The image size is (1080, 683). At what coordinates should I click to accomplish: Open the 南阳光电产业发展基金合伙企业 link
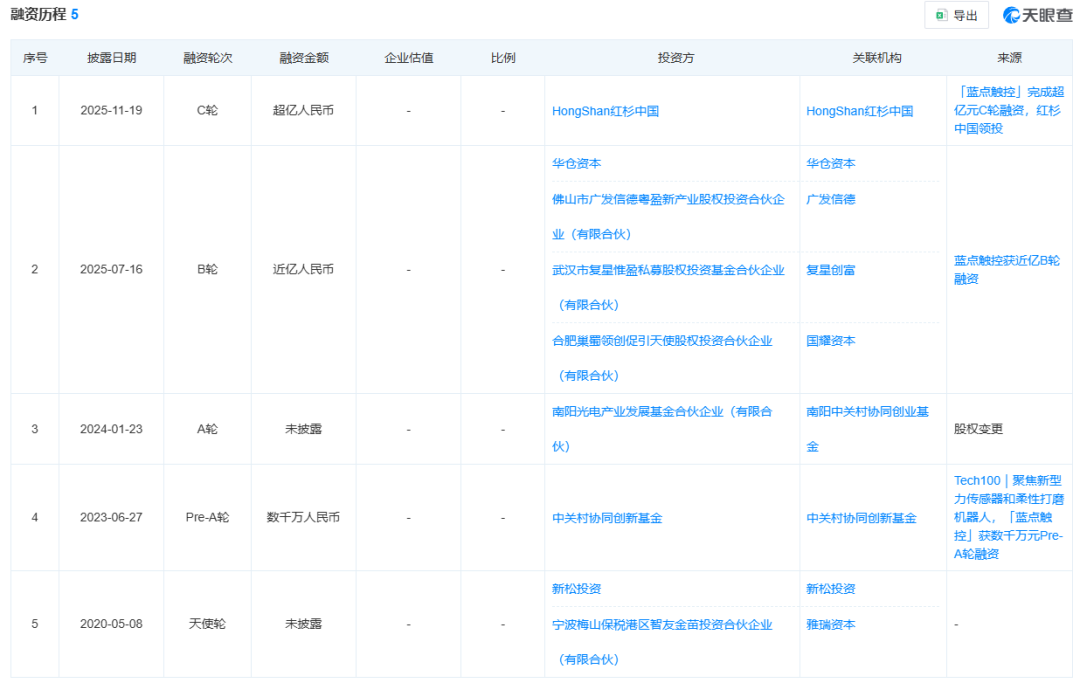665,411
